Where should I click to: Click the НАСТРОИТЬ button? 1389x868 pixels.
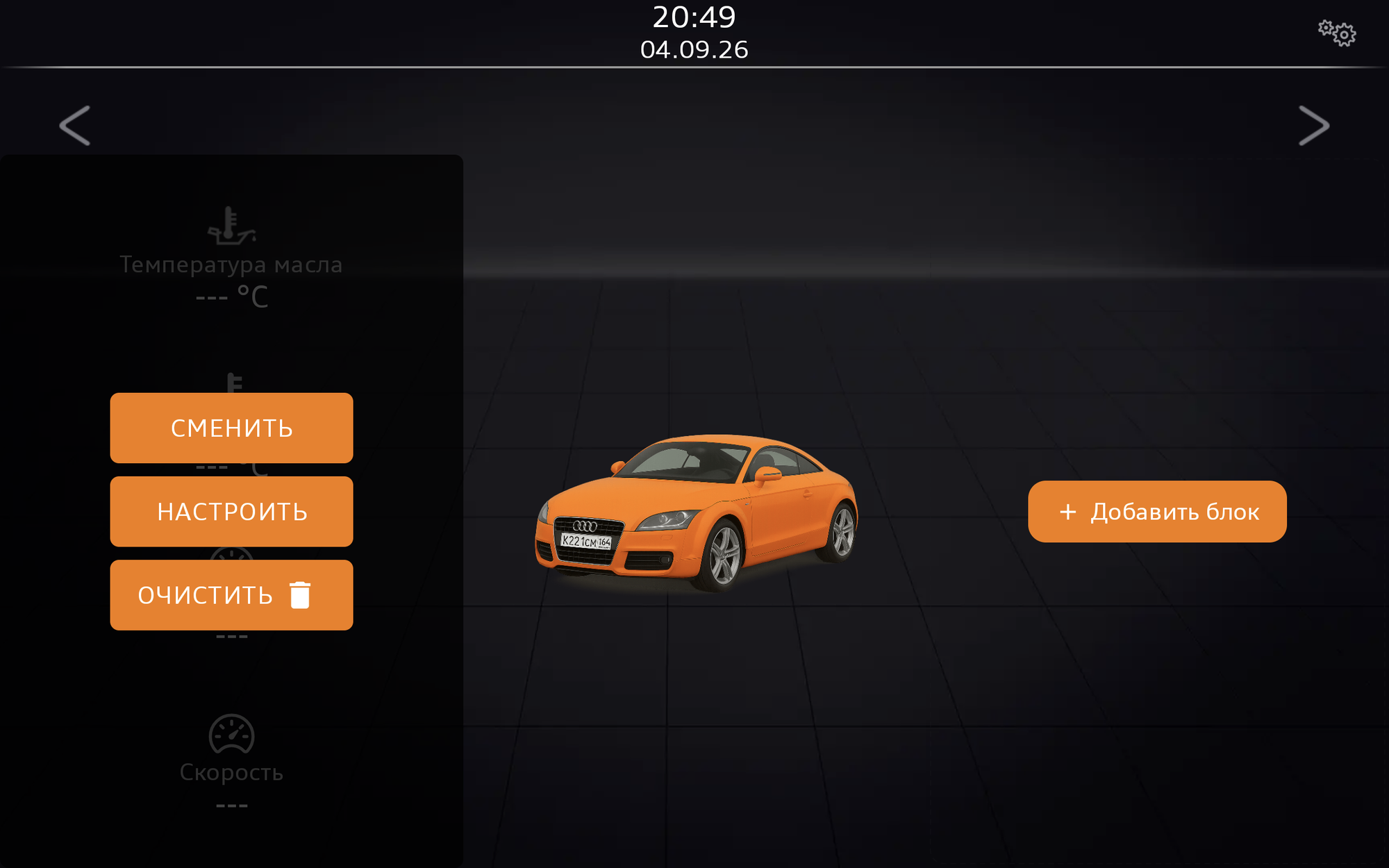coord(231,512)
